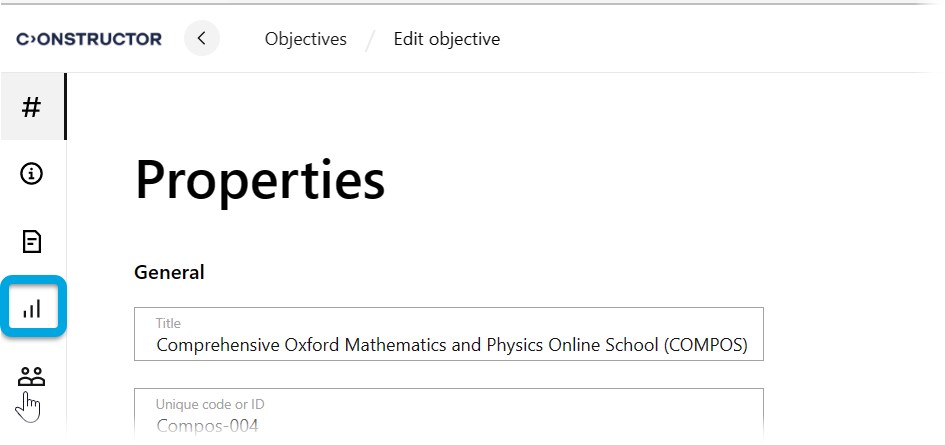The width and height of the screenshot is (945, 445).
Task: Click the Edit objective breadcrumb
Action: tap(447, 39)
